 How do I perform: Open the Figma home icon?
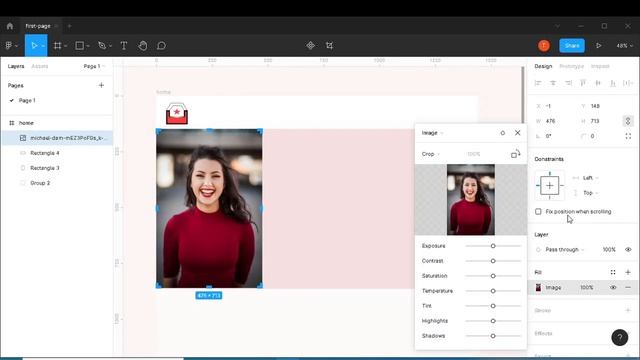tap(10, 26)
